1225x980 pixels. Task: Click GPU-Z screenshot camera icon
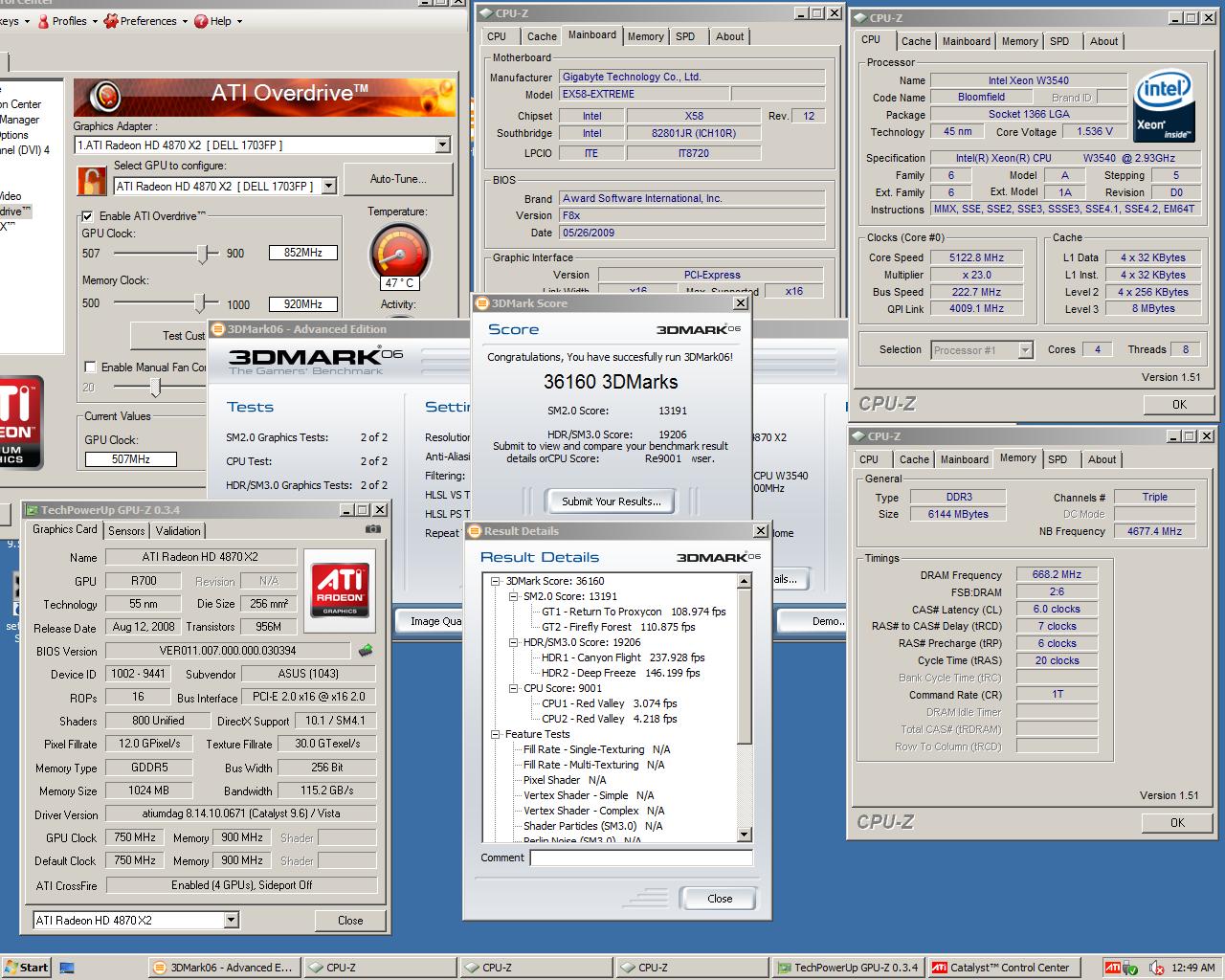click(x=373, y=528)
